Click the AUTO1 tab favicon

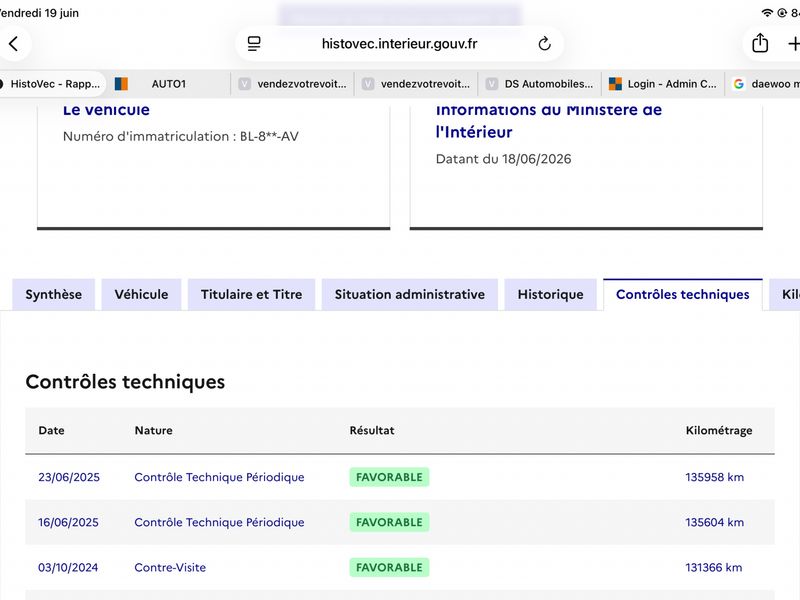121,84
